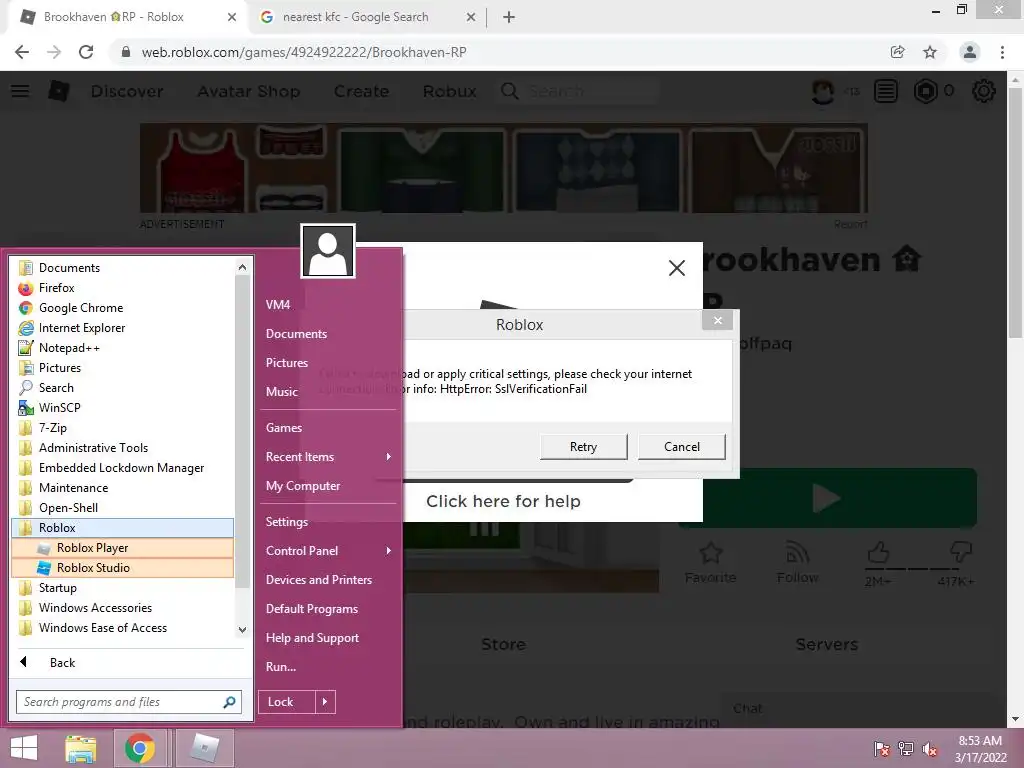The image size is (1024, 768).
Task: Click the action center flag tray icon
Action: (x=881, y=749)
